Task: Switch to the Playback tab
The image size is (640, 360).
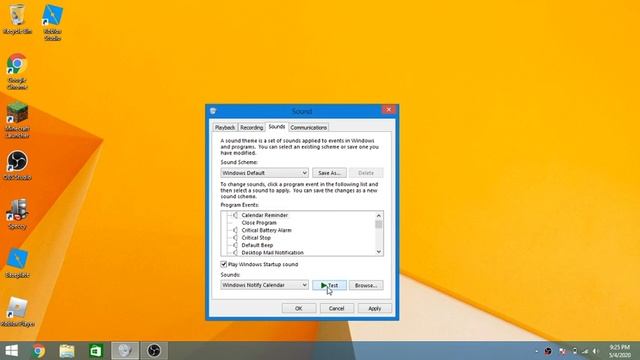Action: [225, 127]
